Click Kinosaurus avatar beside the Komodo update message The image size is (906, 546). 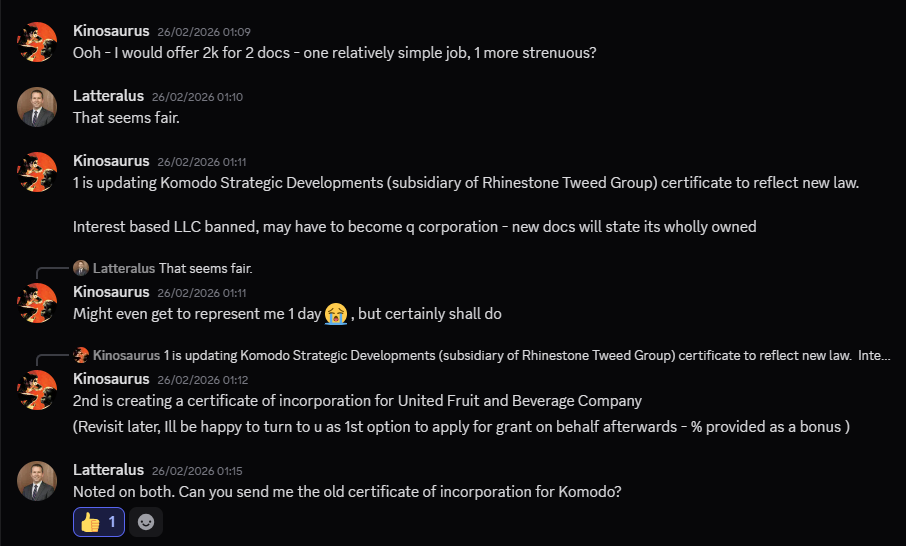37,172
